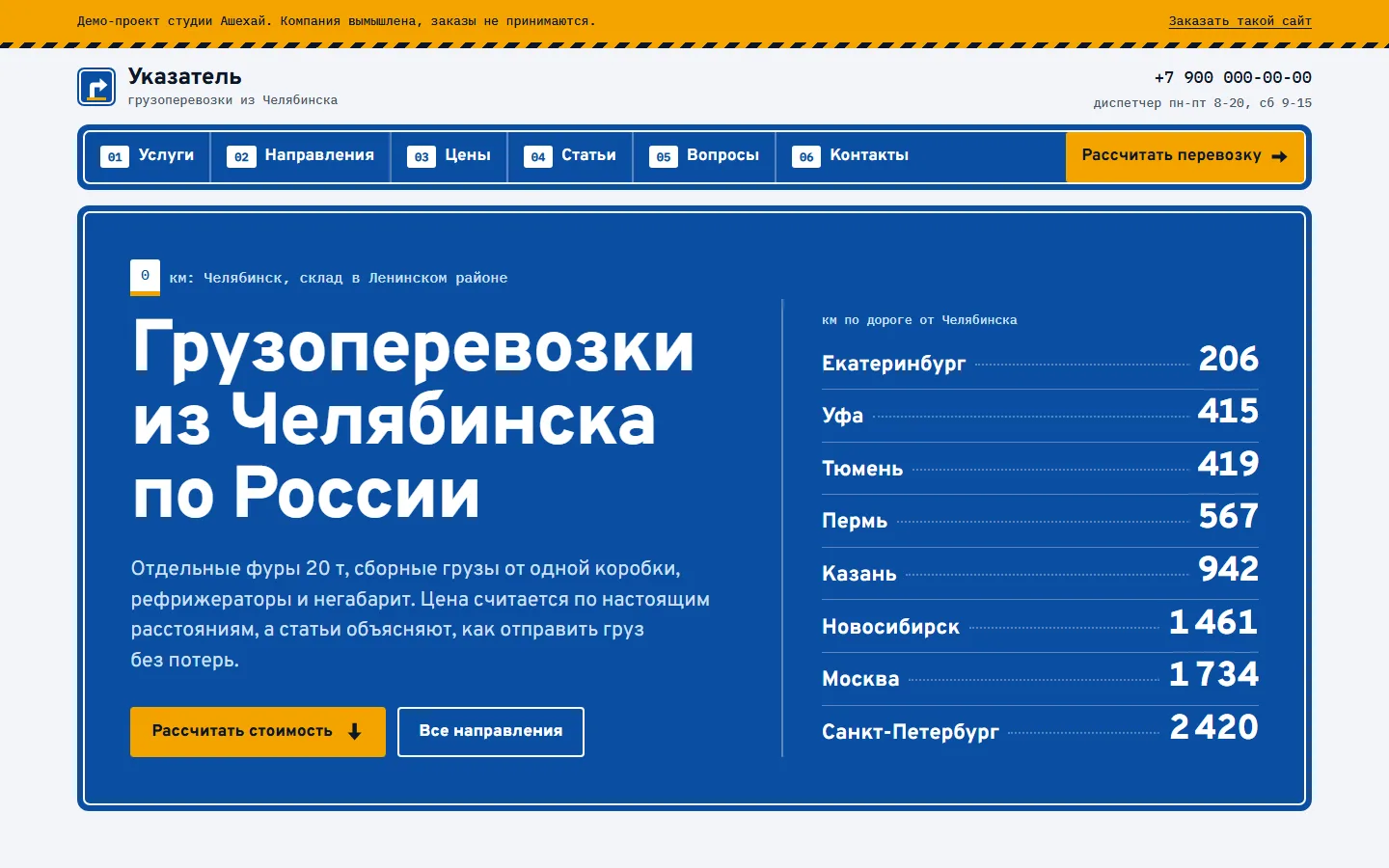Open the Вопросы menu item
Viewport: 1389px width, 868px height.
tap(705, 156)
